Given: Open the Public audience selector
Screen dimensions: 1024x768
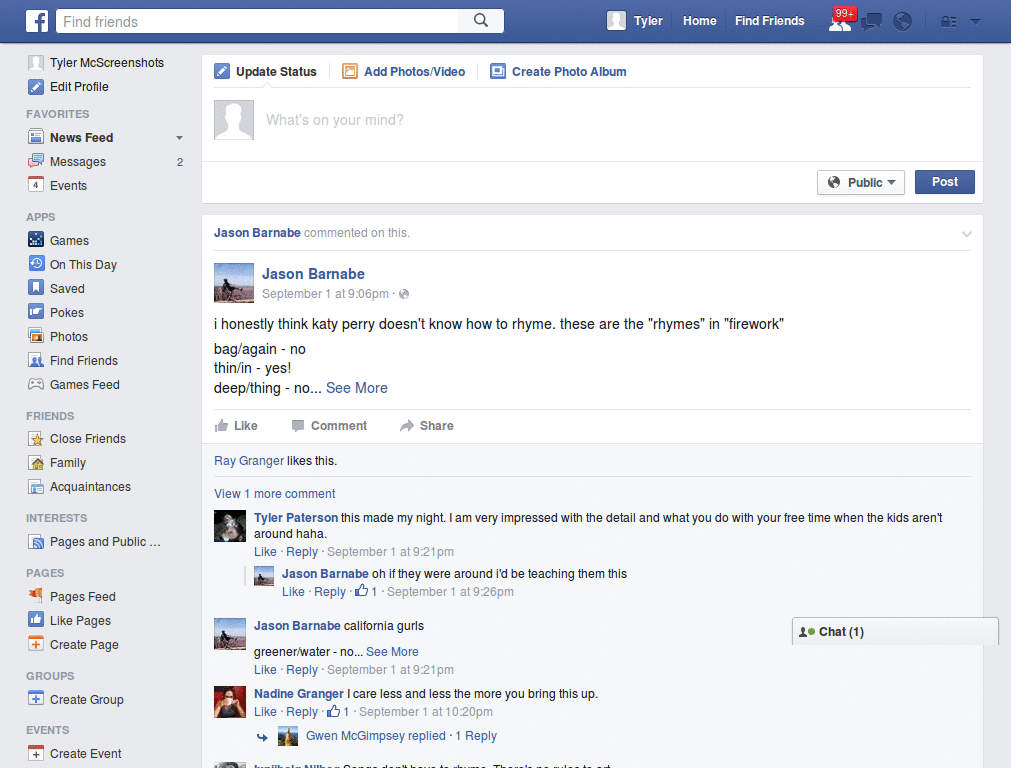Looking at the screenshot, I should coord(861,182).
